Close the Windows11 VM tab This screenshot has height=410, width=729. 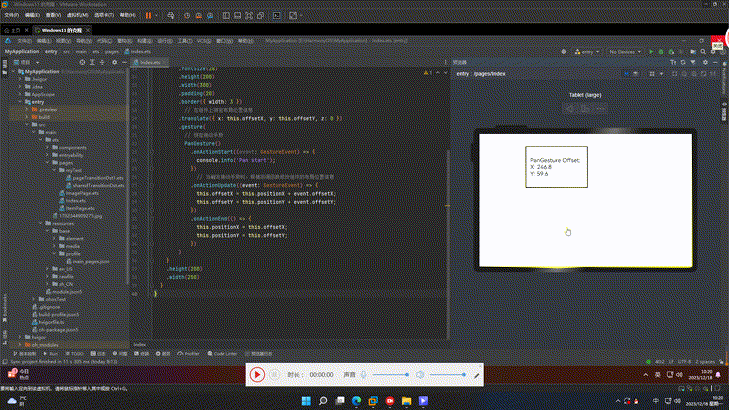click(87, 30)
